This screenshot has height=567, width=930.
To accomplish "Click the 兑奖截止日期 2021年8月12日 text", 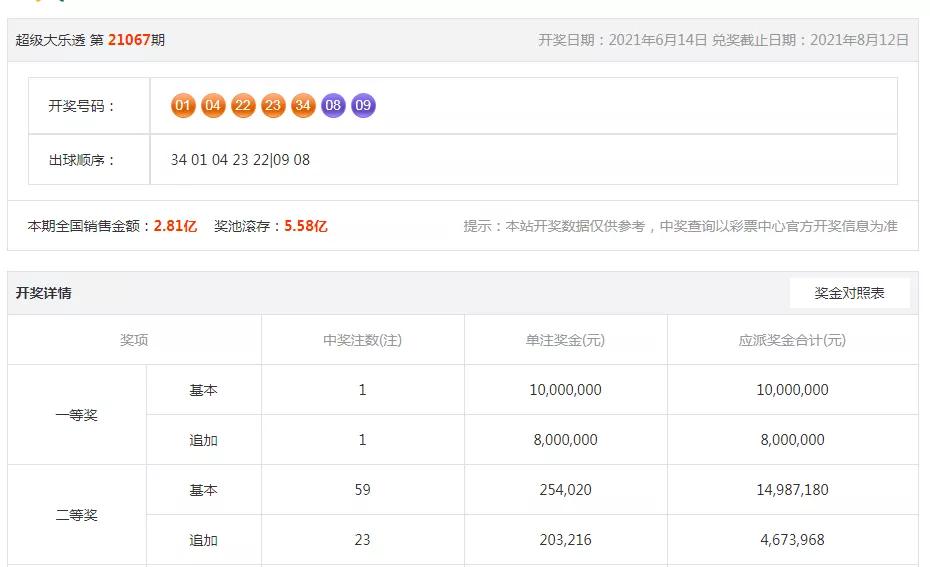I will (x=810, y=40).
